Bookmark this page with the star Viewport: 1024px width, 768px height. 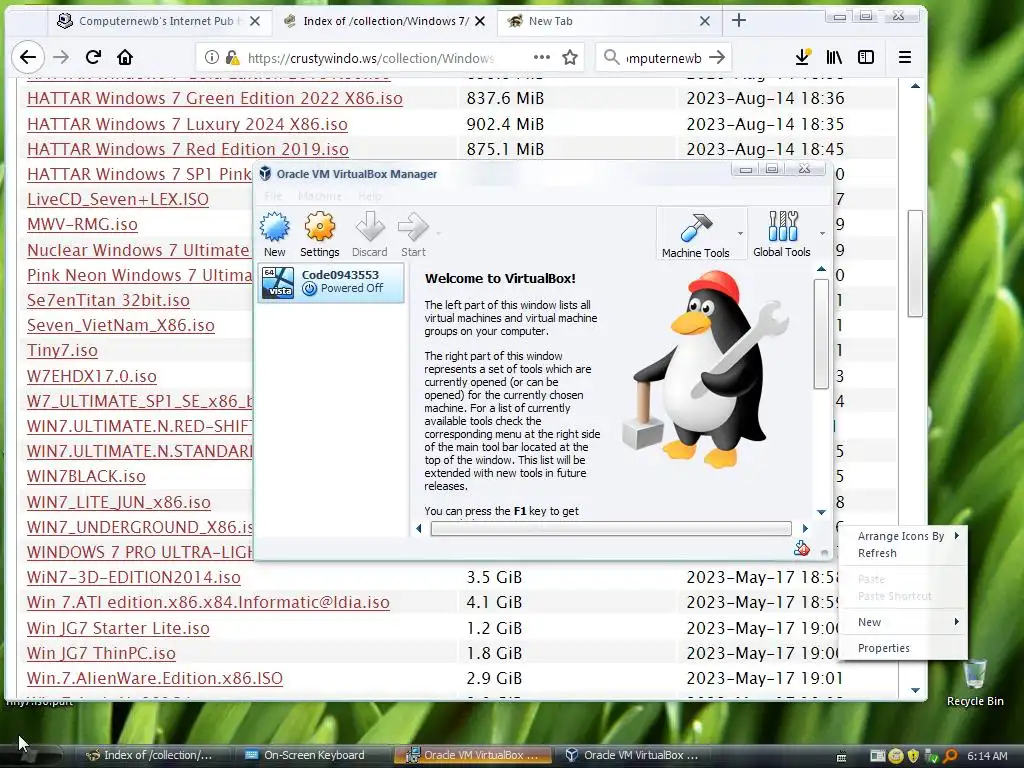(570, 57)
